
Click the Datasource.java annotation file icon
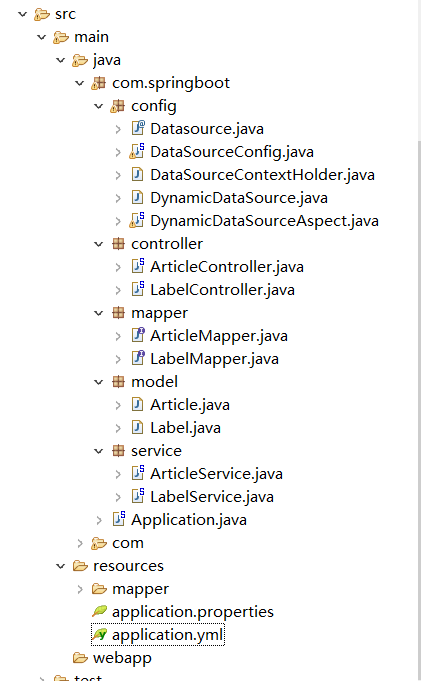[138, 128]
